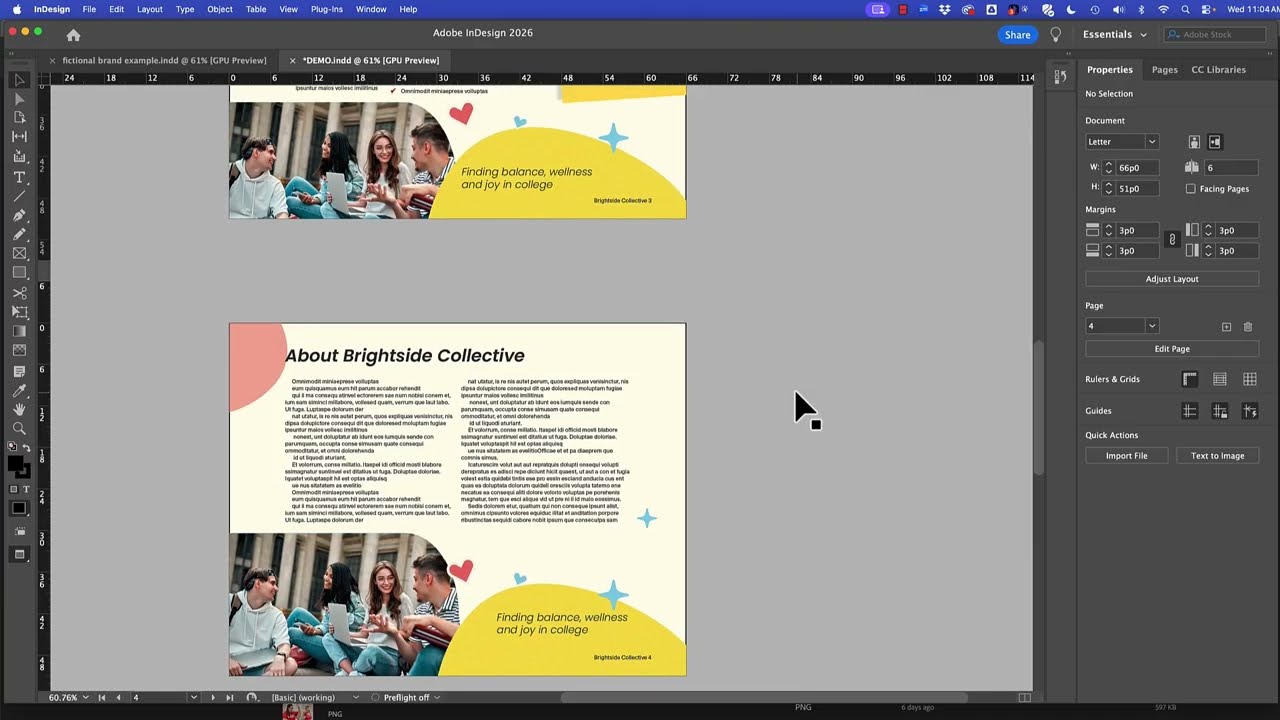Link all margin settings chain icon

pos(1172,240)
